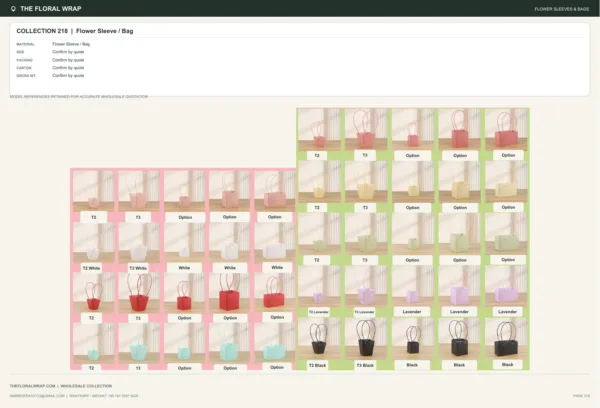Click Confirm by quote in the SIZE row
The height and width of the screenshot is (408, 600).
coord(68,52)
